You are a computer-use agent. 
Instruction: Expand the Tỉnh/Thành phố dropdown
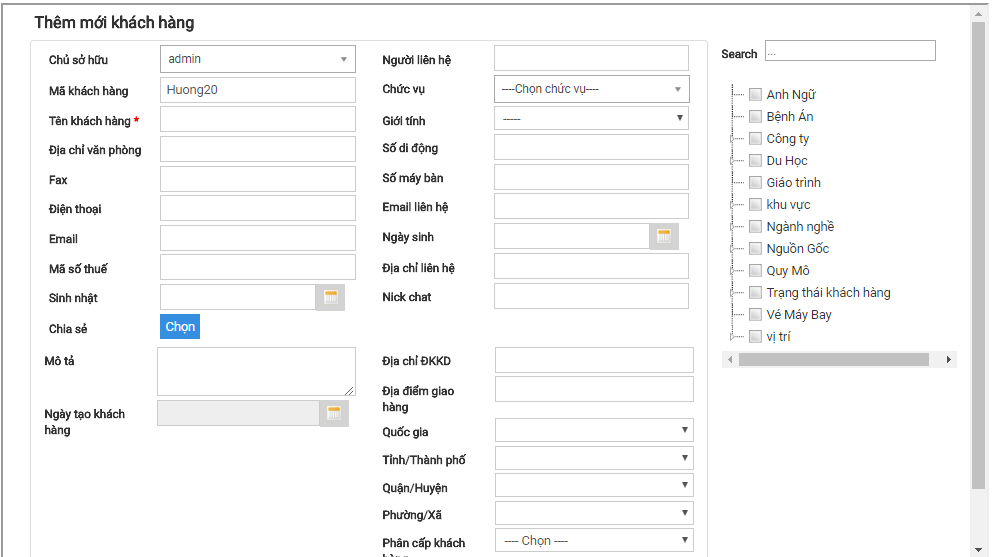[594, 458]
